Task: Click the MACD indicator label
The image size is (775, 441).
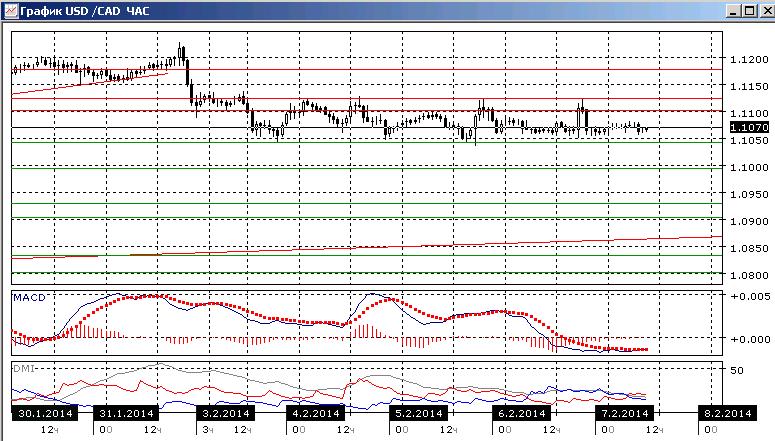Action: point(29,298)
